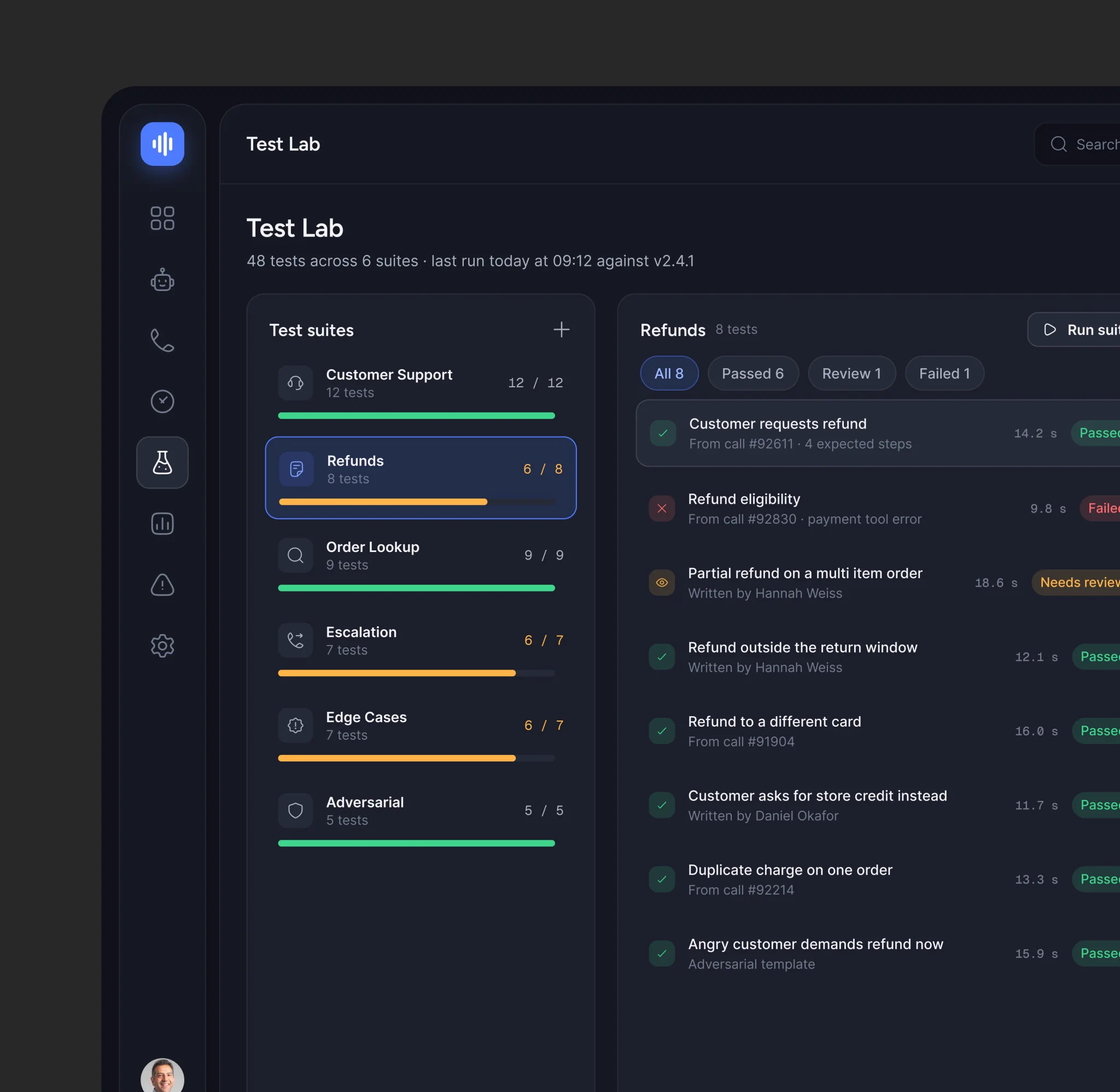Click the Escalation phone forward icon
1120x1092 pixels.
[296, 640]
